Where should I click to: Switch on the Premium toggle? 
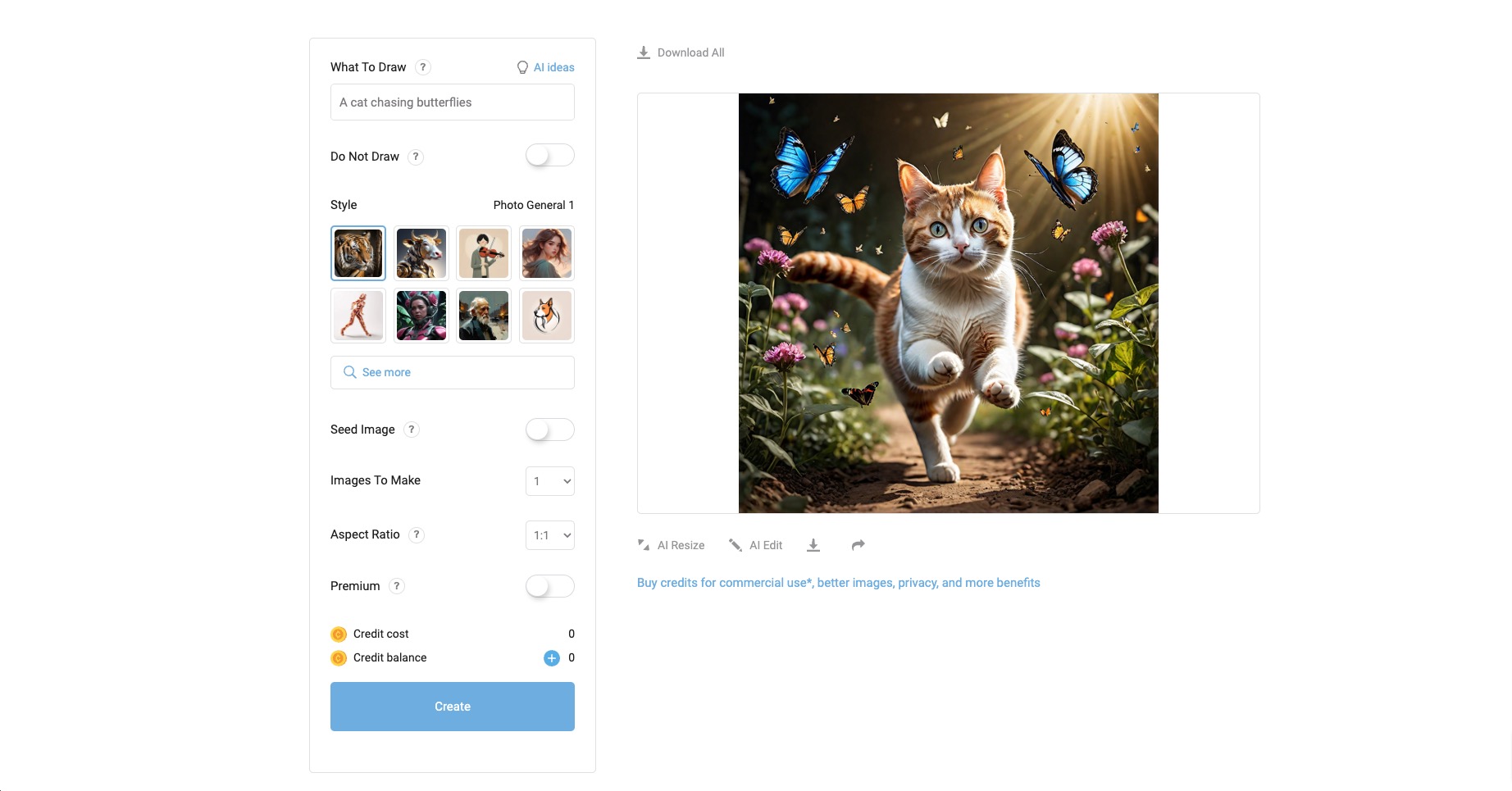550,586
